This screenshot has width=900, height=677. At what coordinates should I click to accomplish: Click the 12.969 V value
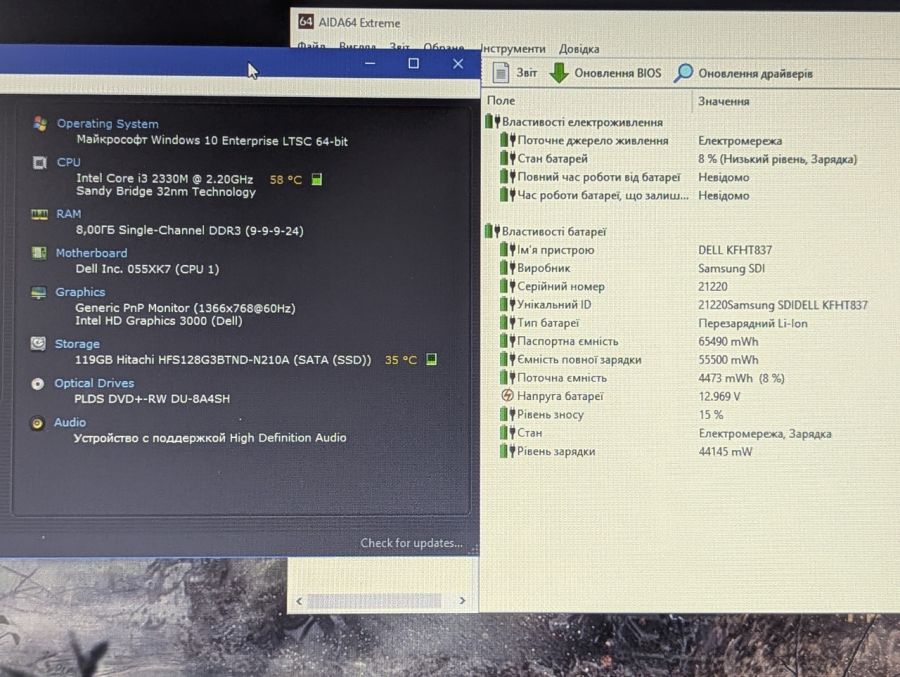click(x=719, y=396)
